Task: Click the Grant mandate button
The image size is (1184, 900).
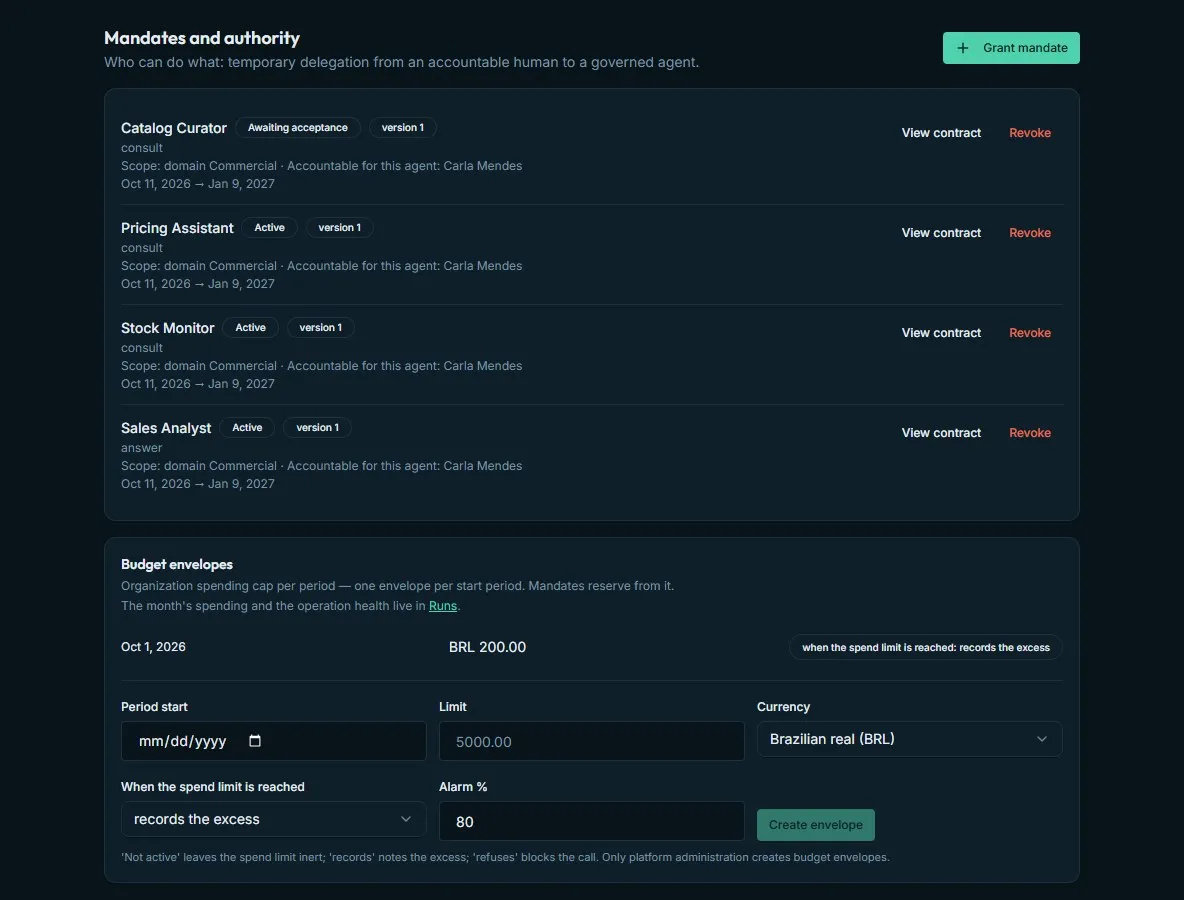Action: [x=1011, y=48]
